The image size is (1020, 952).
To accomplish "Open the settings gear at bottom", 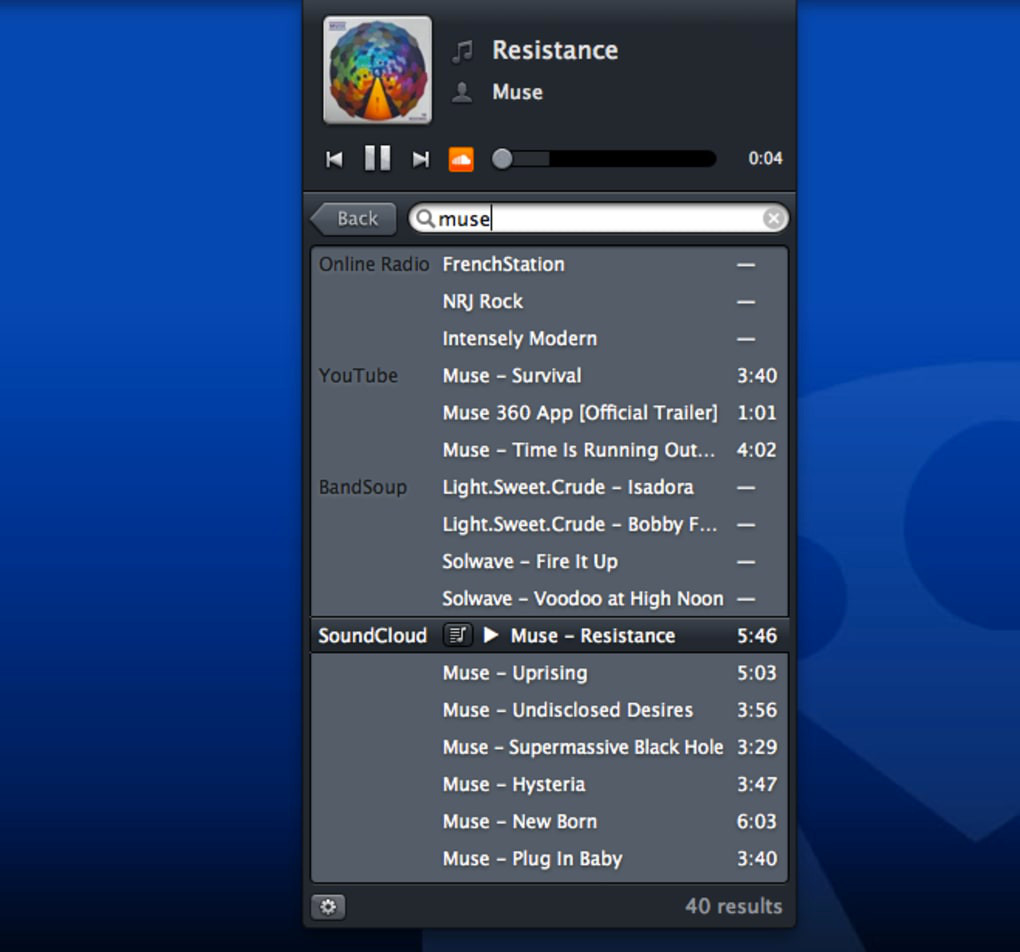I will pyautogui.click(x=328, y=906).
